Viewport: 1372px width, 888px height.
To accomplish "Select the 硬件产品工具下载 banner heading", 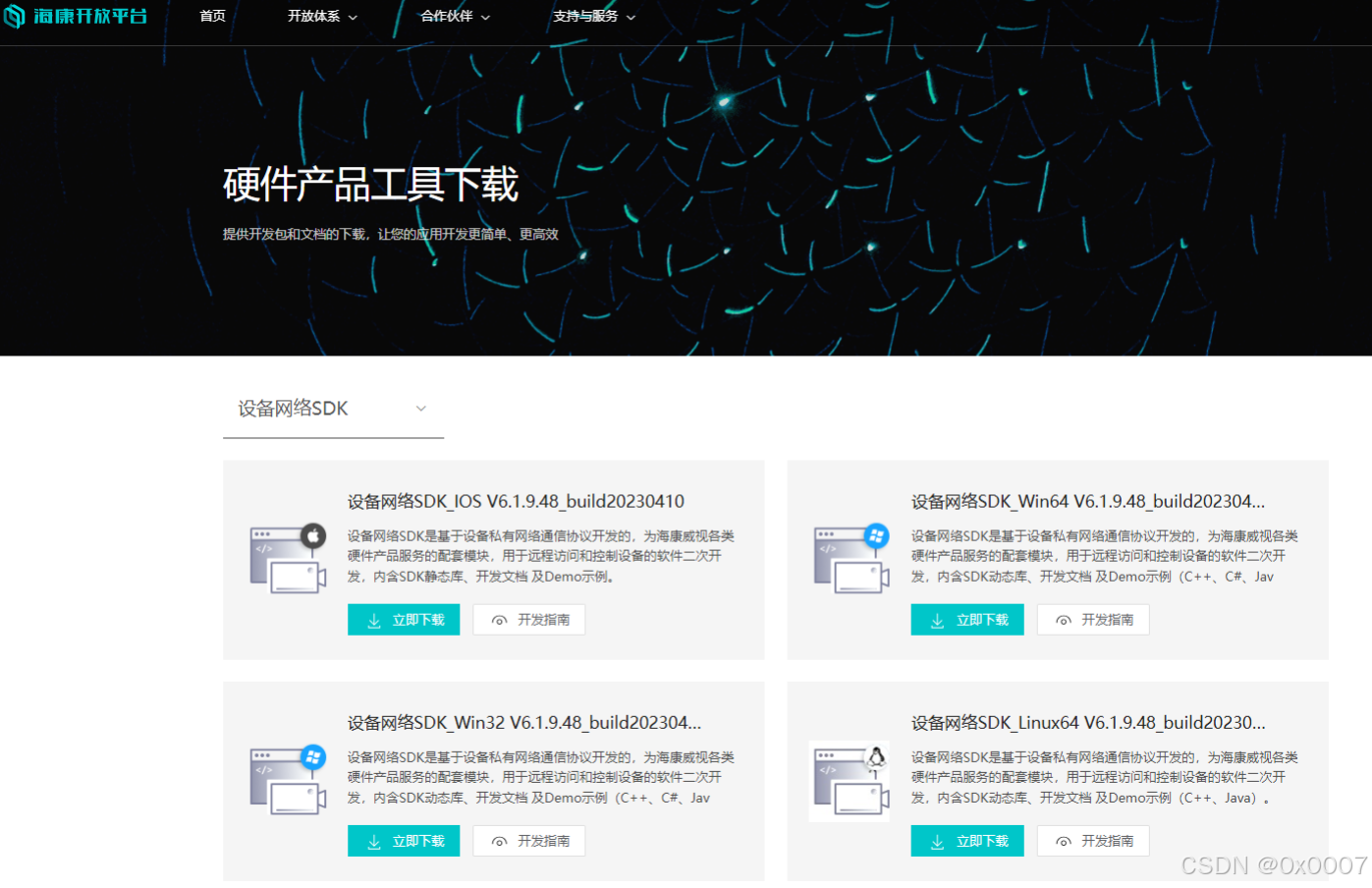I will click(x=370, y=184).
